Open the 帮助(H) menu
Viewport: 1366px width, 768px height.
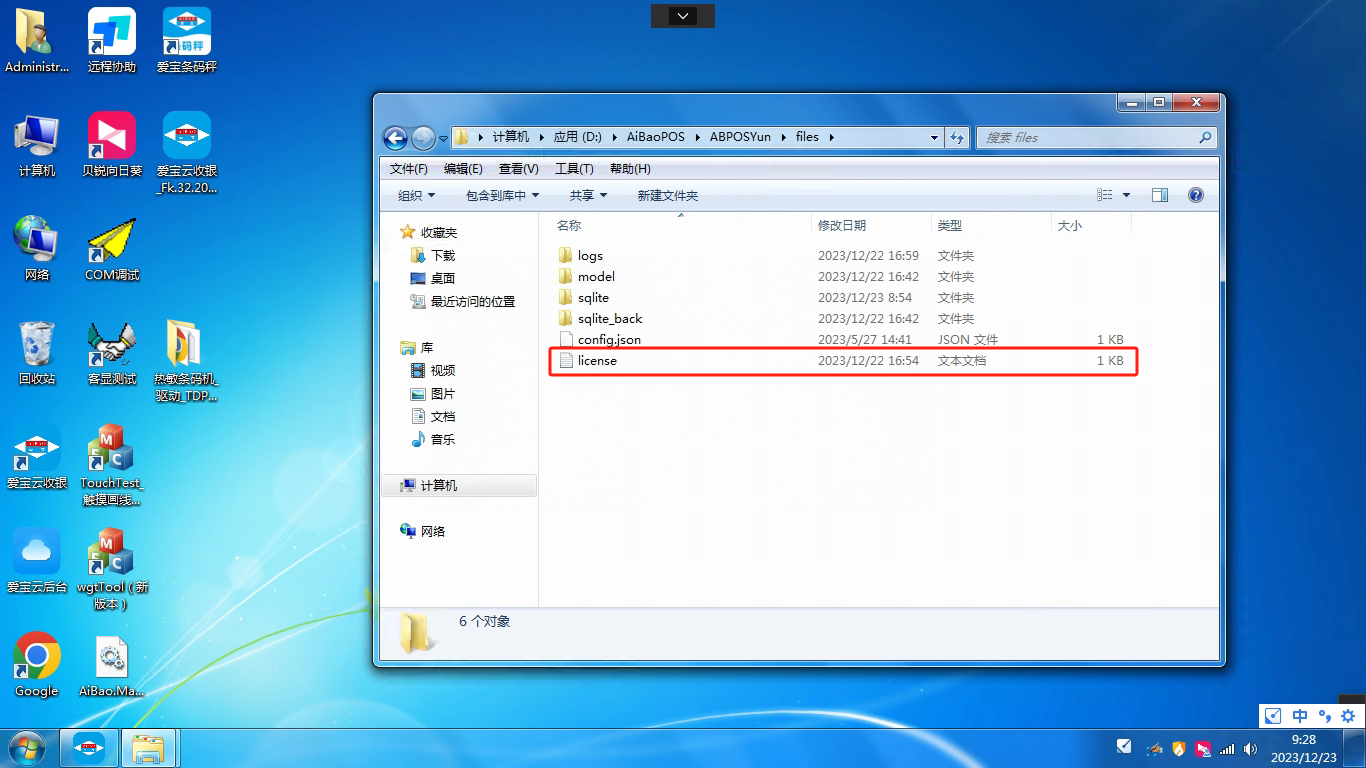click(x=630, y=168)
